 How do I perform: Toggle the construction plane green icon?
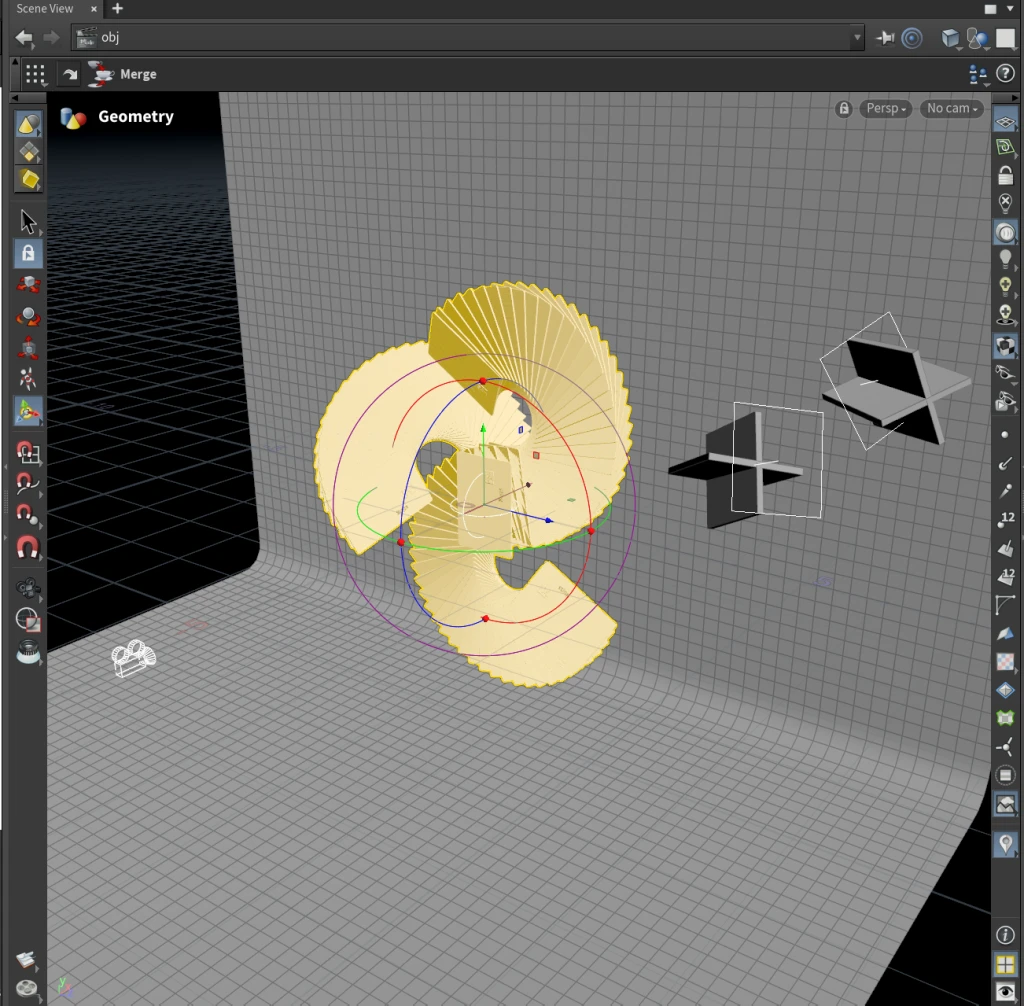point(1006,148)
